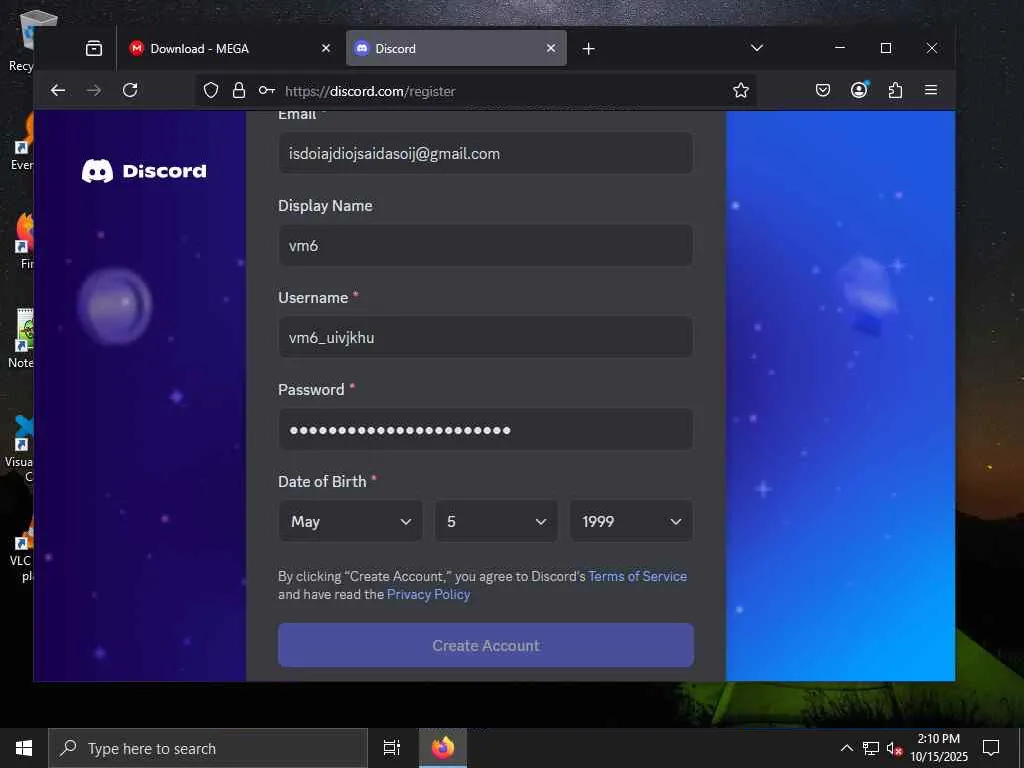Image resolution: width=1024 pixels, height=768 pixels.
Task: Click the Firefox taskbar icon
Action: (443, 748)
